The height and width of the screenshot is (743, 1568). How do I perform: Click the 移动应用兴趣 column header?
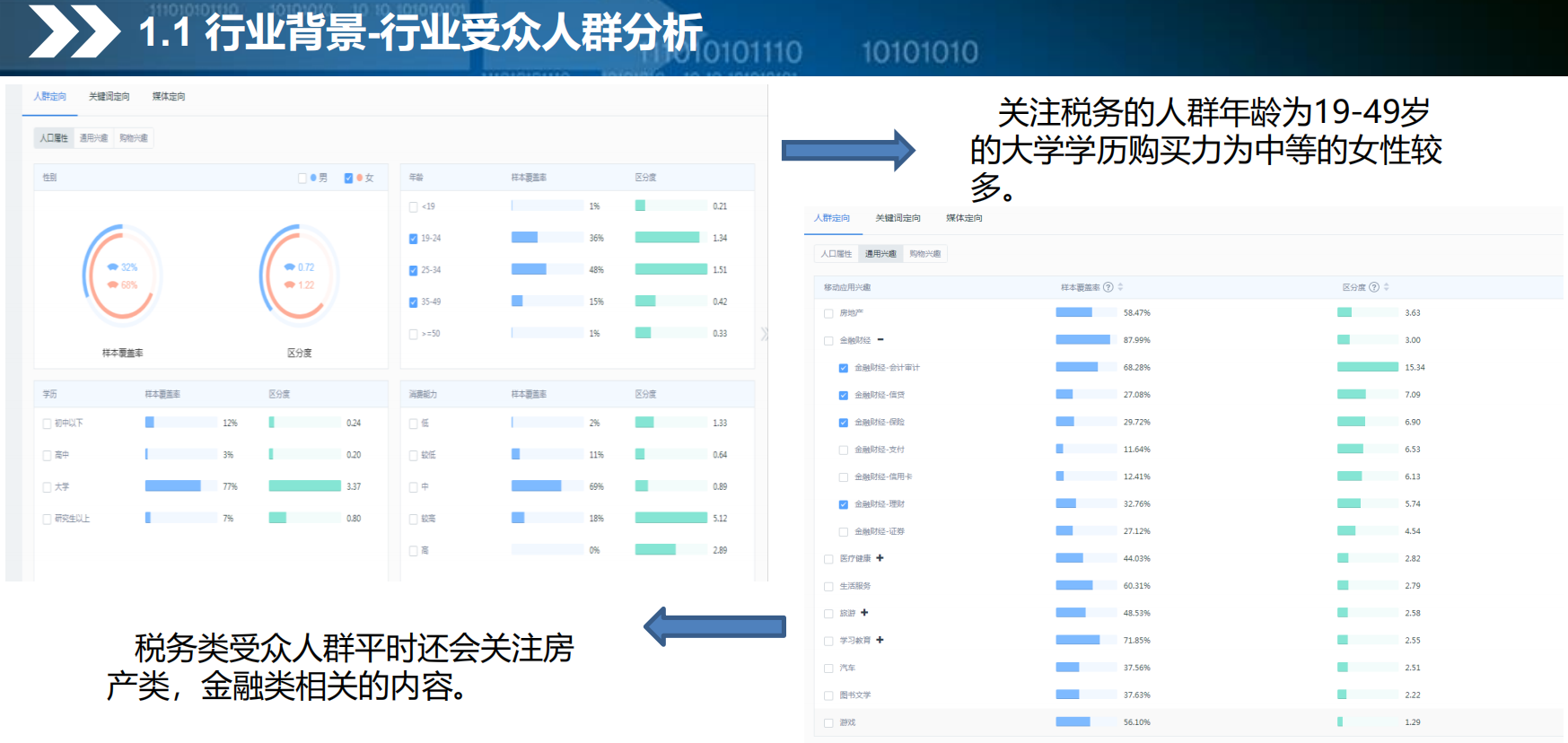pos(847,287)
